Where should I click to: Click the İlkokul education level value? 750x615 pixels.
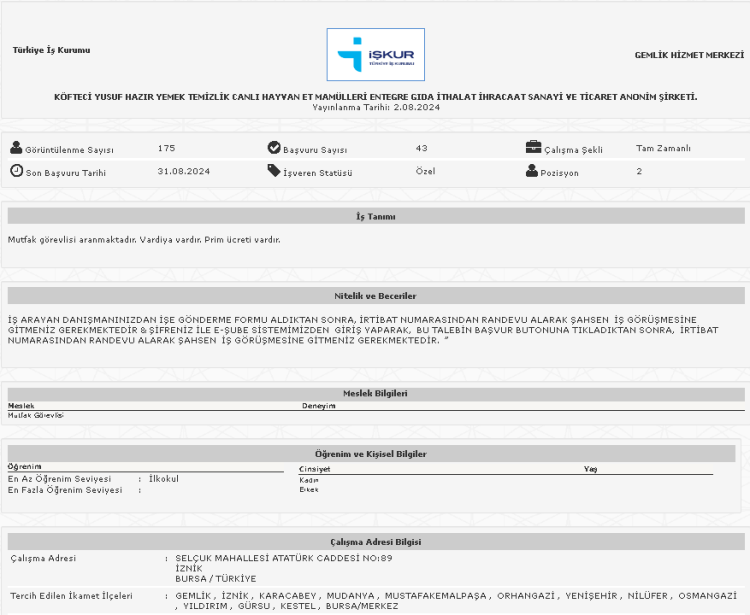(x=163, y=479)
